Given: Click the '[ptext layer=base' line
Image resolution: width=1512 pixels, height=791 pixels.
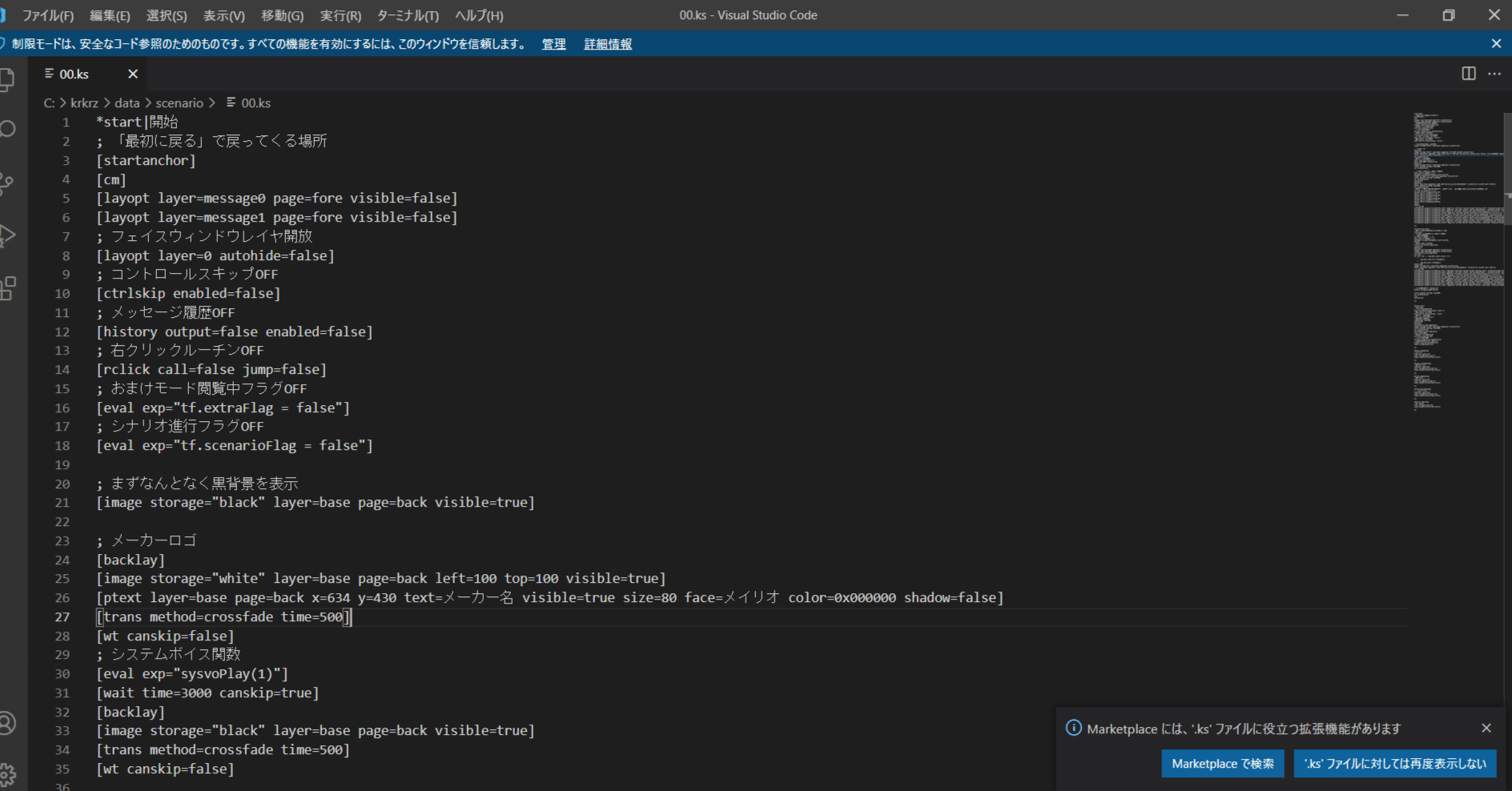Looking at the screenshot, I should click(549, 597).
